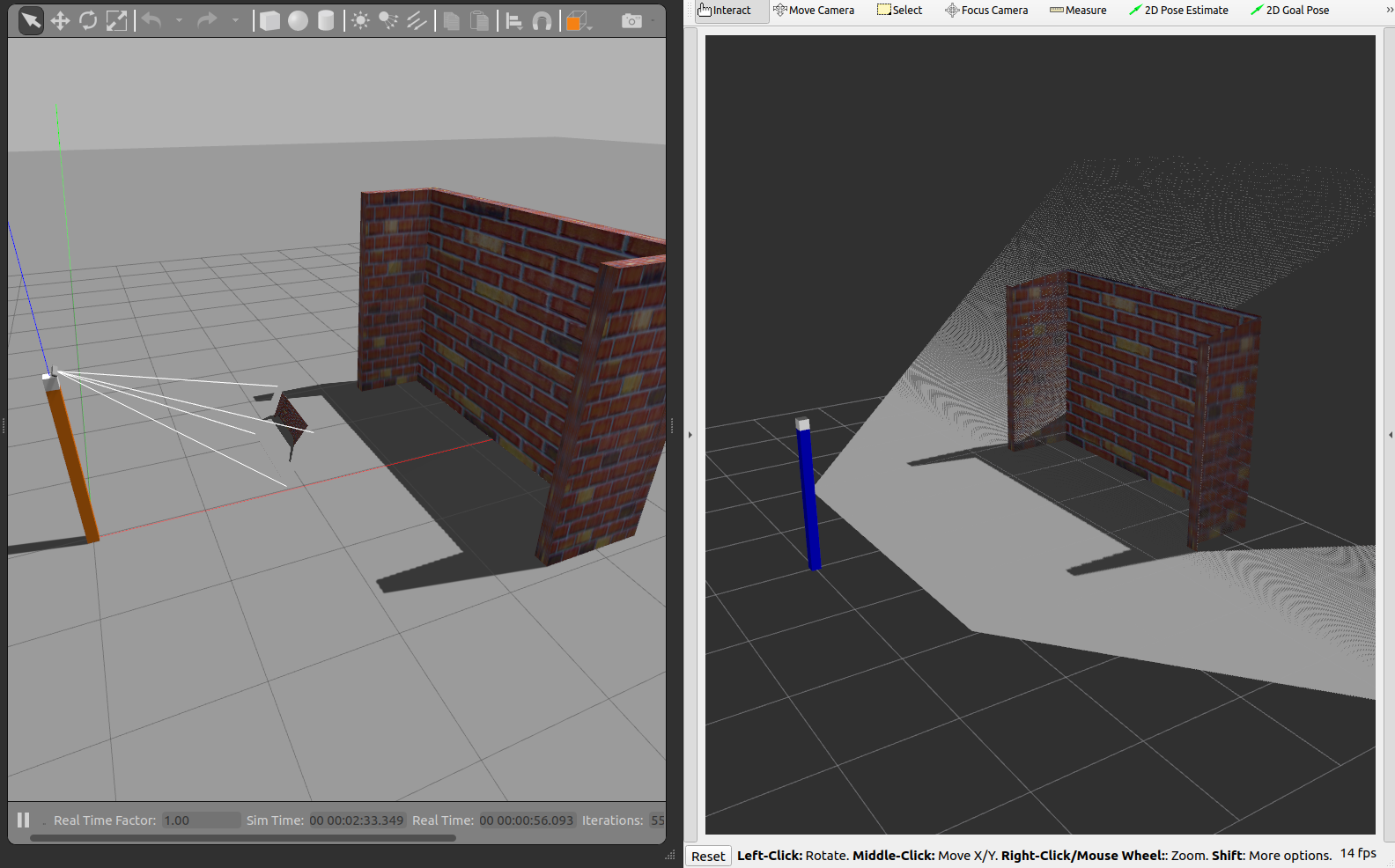1395x868 pixels.
Task: Click the Gazebo paste icon
Action: click(480, 20)
